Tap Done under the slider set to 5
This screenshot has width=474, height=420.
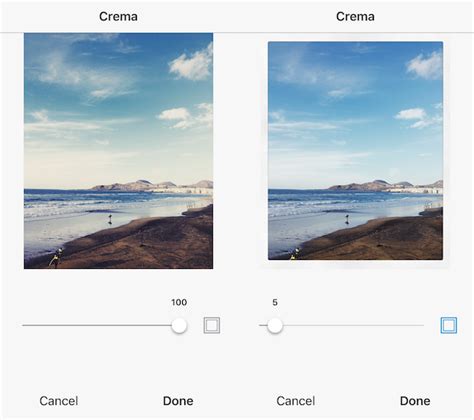415,401
